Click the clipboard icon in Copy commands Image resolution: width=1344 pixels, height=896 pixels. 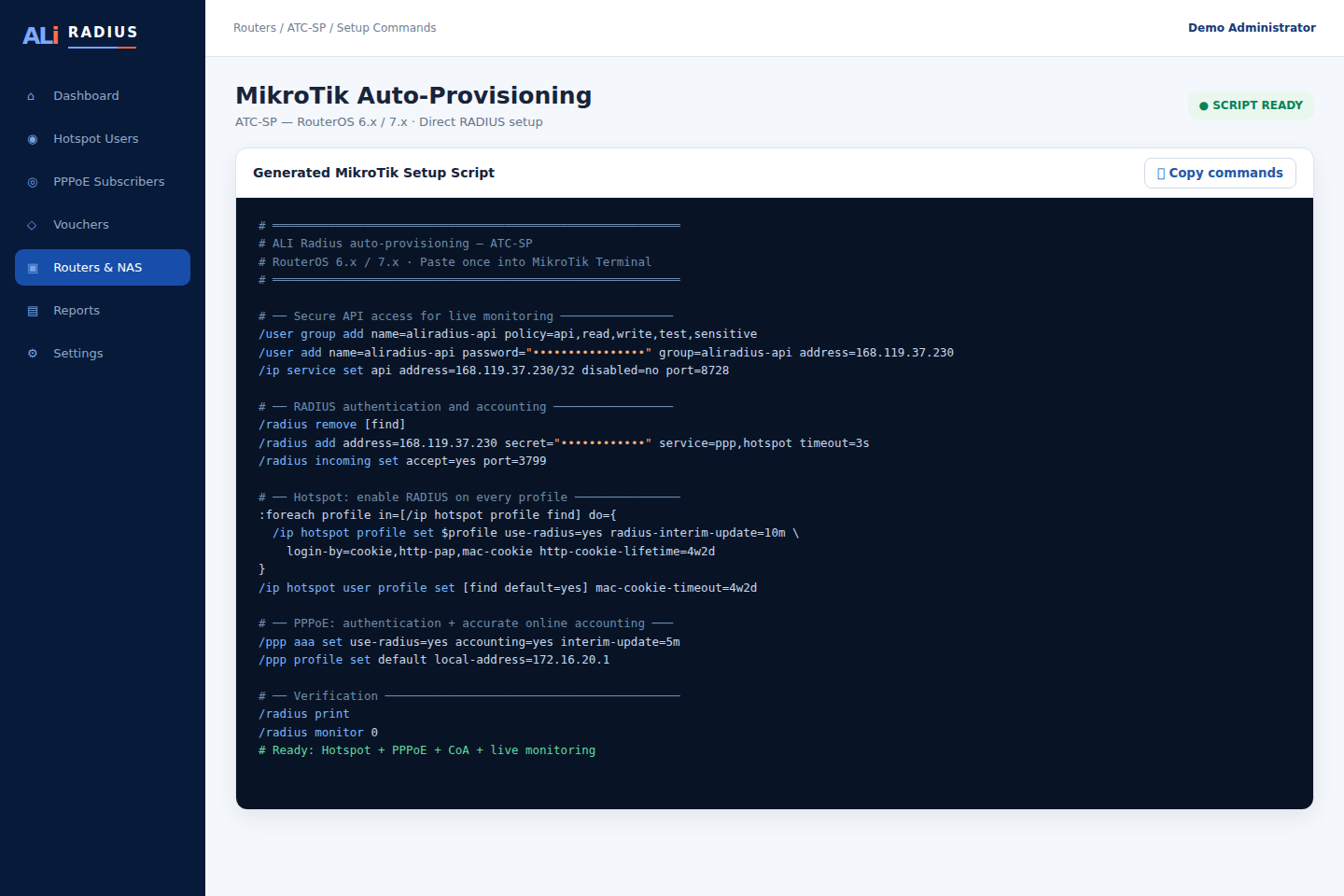(1161, 174)
